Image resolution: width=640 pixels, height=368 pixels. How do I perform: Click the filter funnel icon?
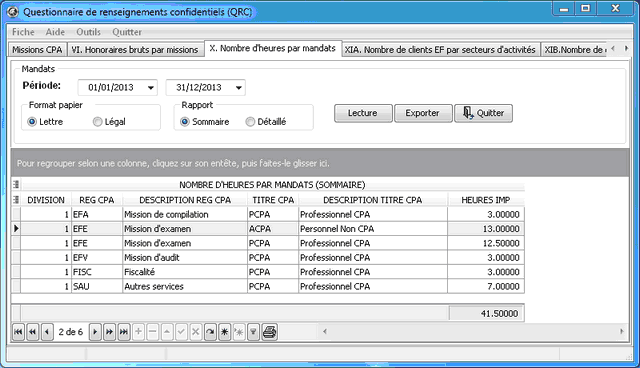[253, 332]
